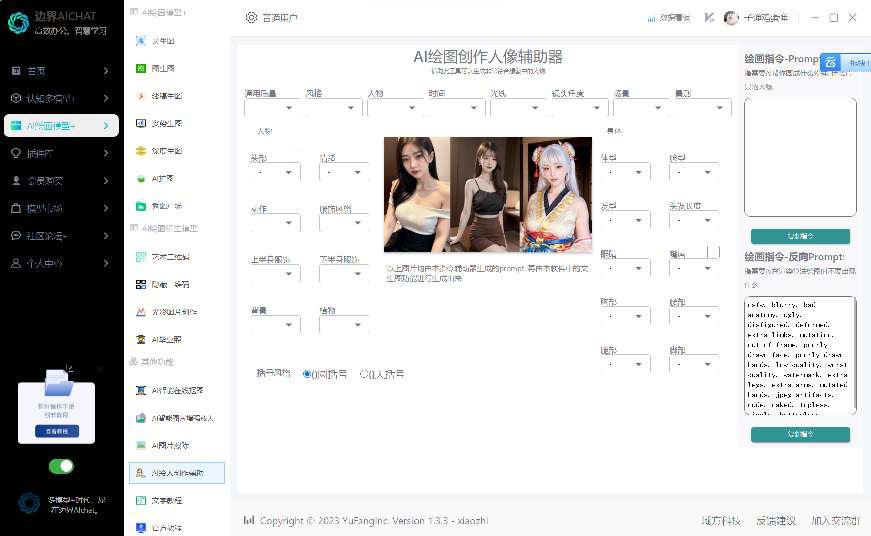Open the 下半身服饰 dropdown
The width and height of the screenshot is (871, 536).
pos(344,273)
